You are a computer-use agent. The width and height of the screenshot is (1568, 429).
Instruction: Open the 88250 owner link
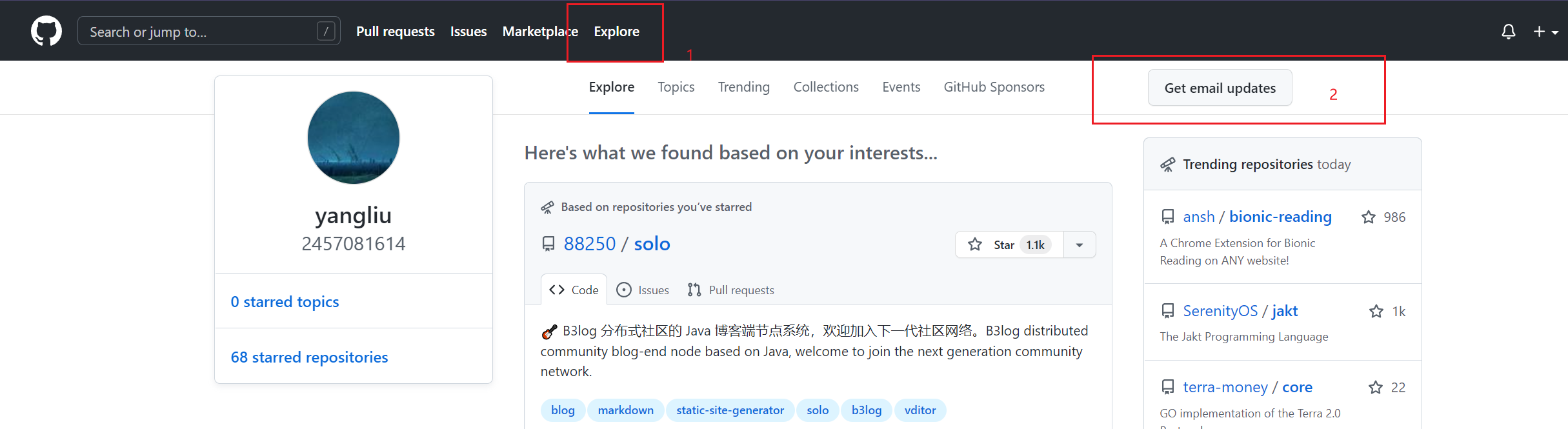tap(590, 244)
